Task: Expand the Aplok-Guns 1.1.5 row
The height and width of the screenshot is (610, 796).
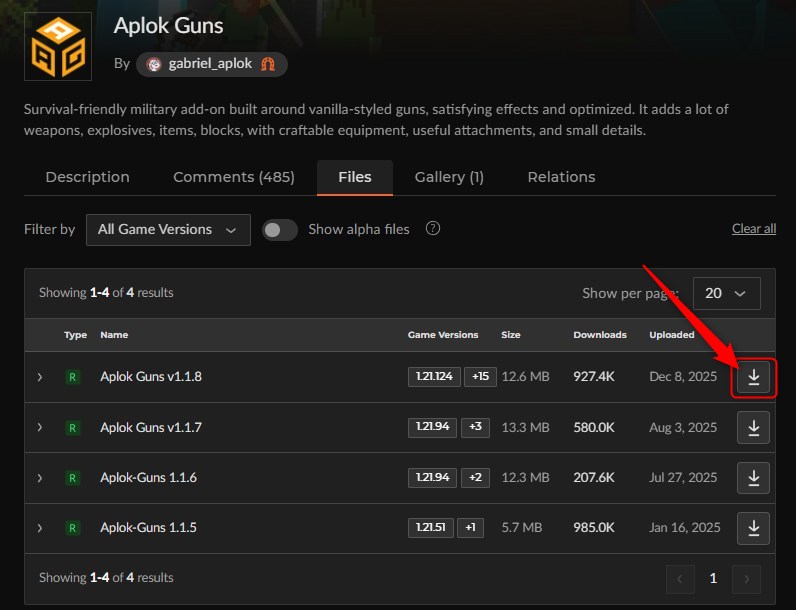Action: [40, 528]
